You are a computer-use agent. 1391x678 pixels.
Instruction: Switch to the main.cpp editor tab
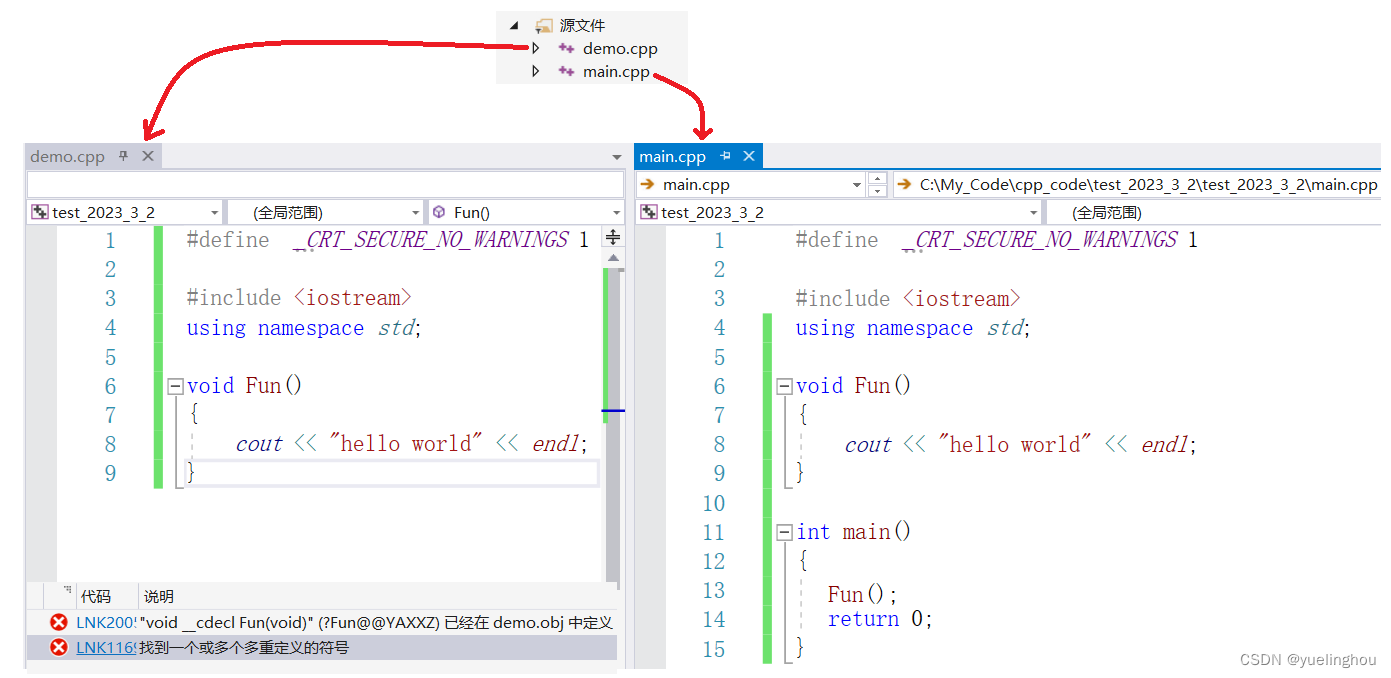tap(672, 156)
